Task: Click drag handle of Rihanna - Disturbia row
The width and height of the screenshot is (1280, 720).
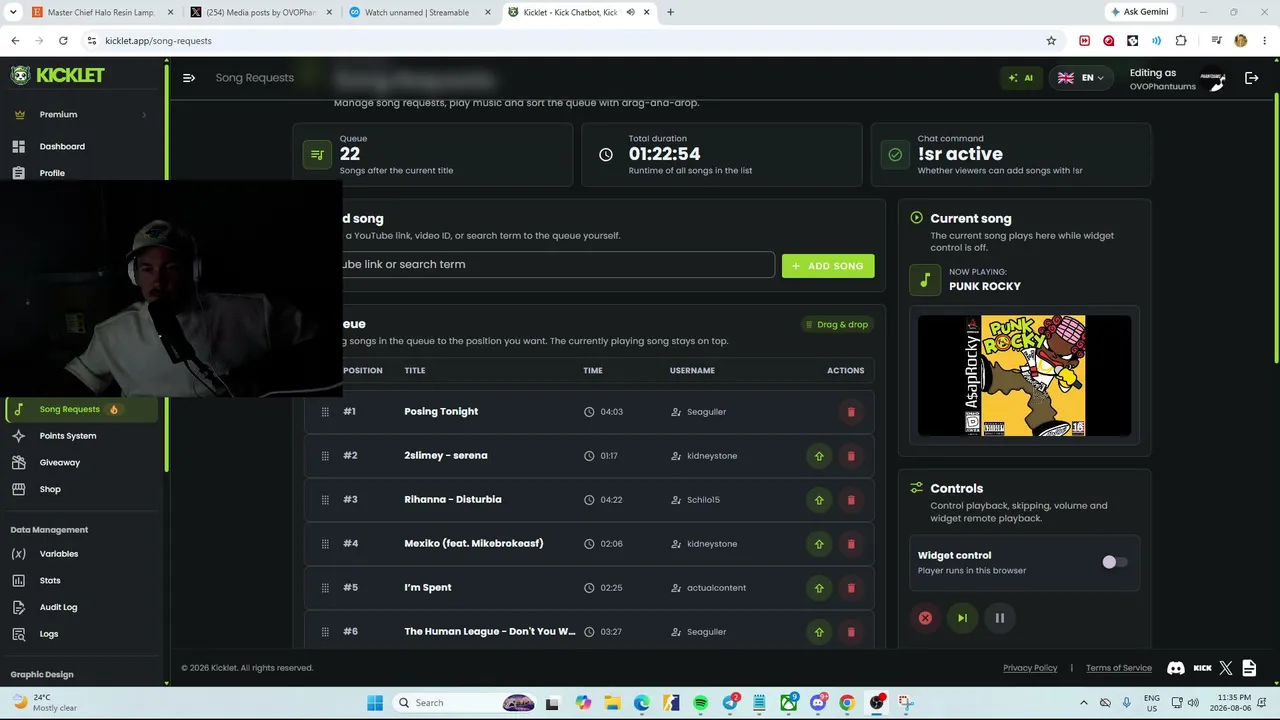Action: (x=325, y=500)
